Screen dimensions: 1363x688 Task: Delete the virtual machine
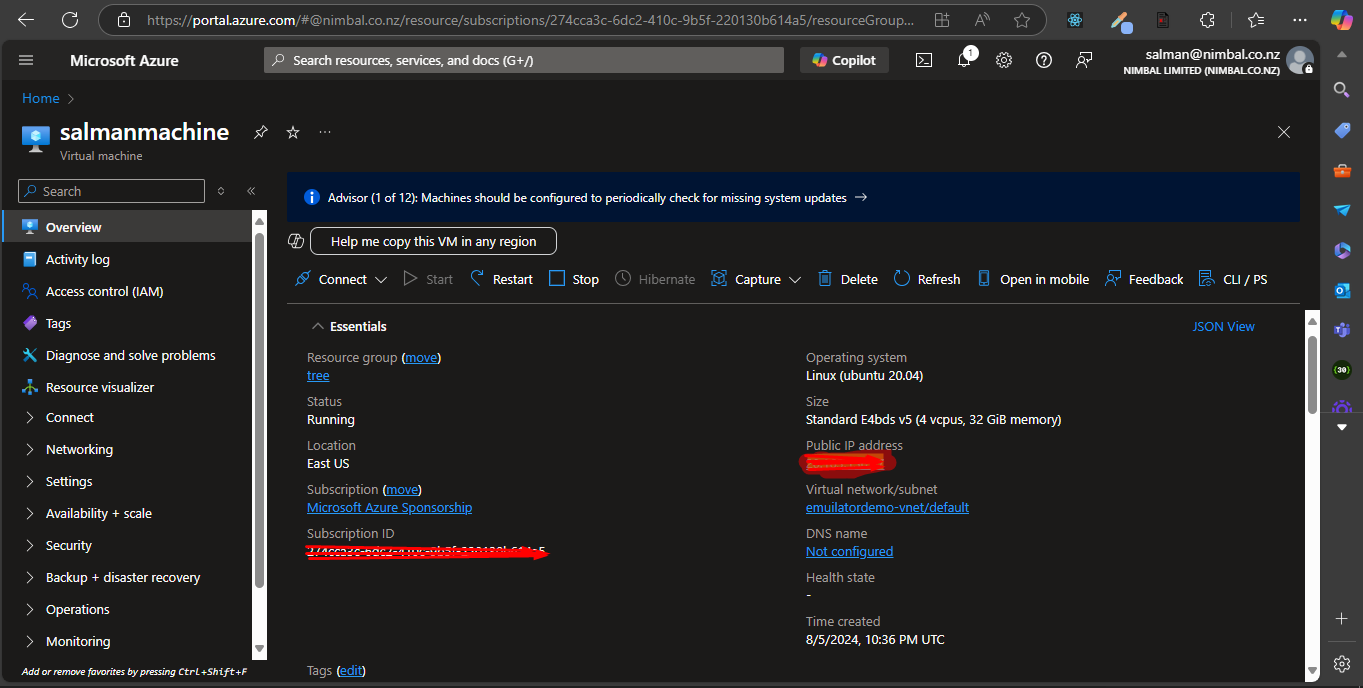coord(847,279)
